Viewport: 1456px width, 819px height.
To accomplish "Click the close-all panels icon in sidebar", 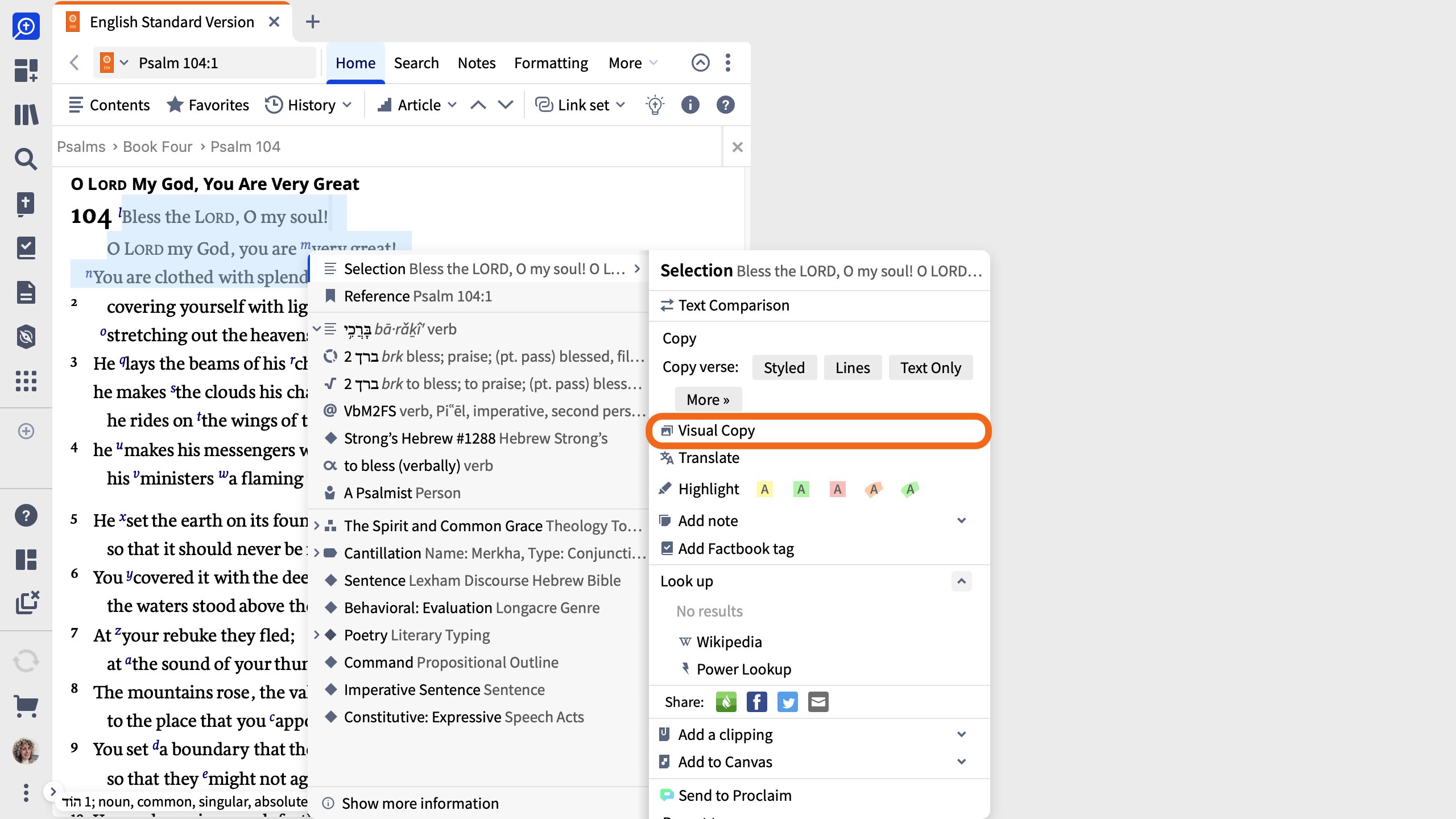I will [27, 603].
